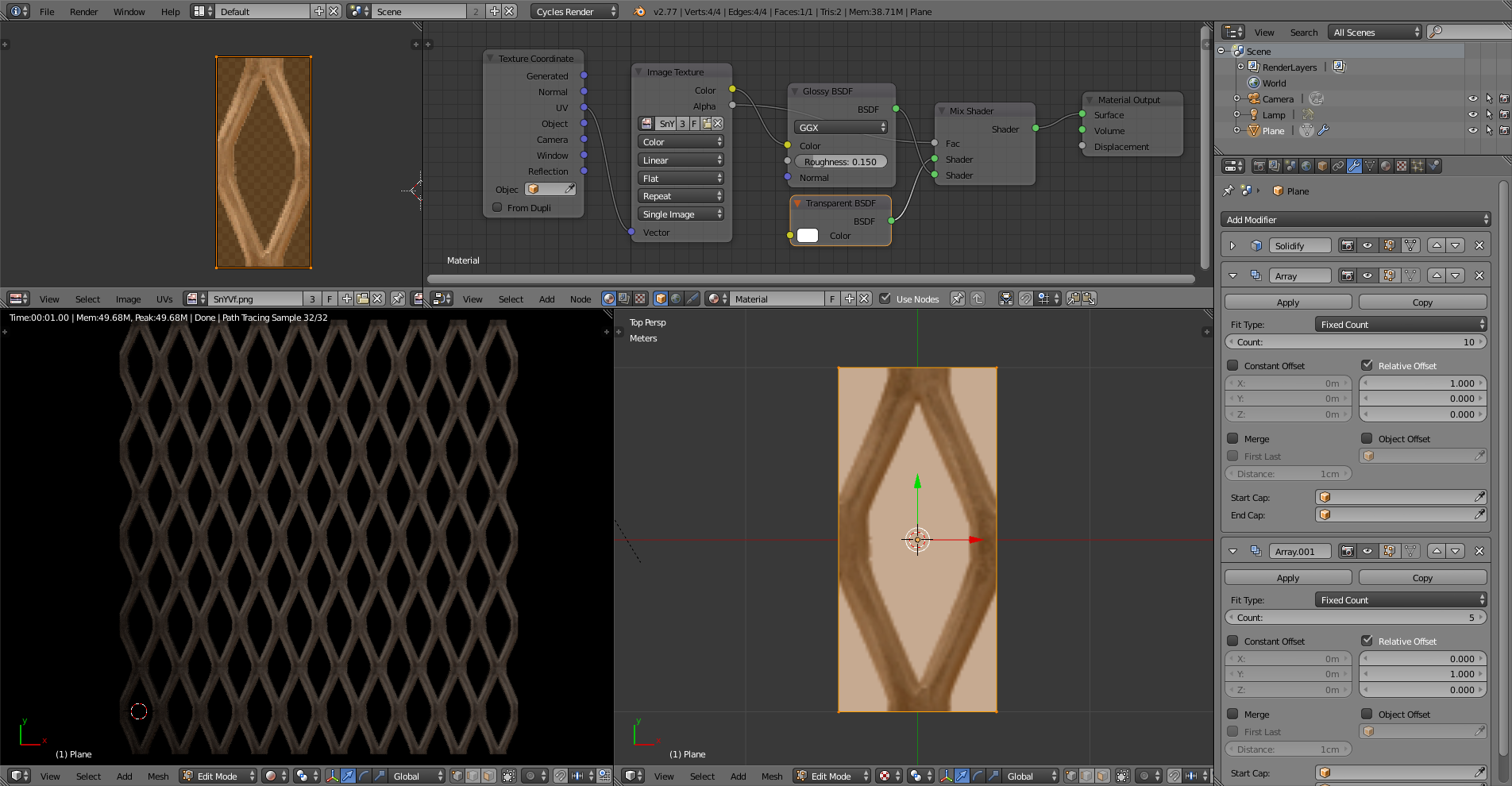
Task: Open the Node menu in node editor
Action: 580,299
